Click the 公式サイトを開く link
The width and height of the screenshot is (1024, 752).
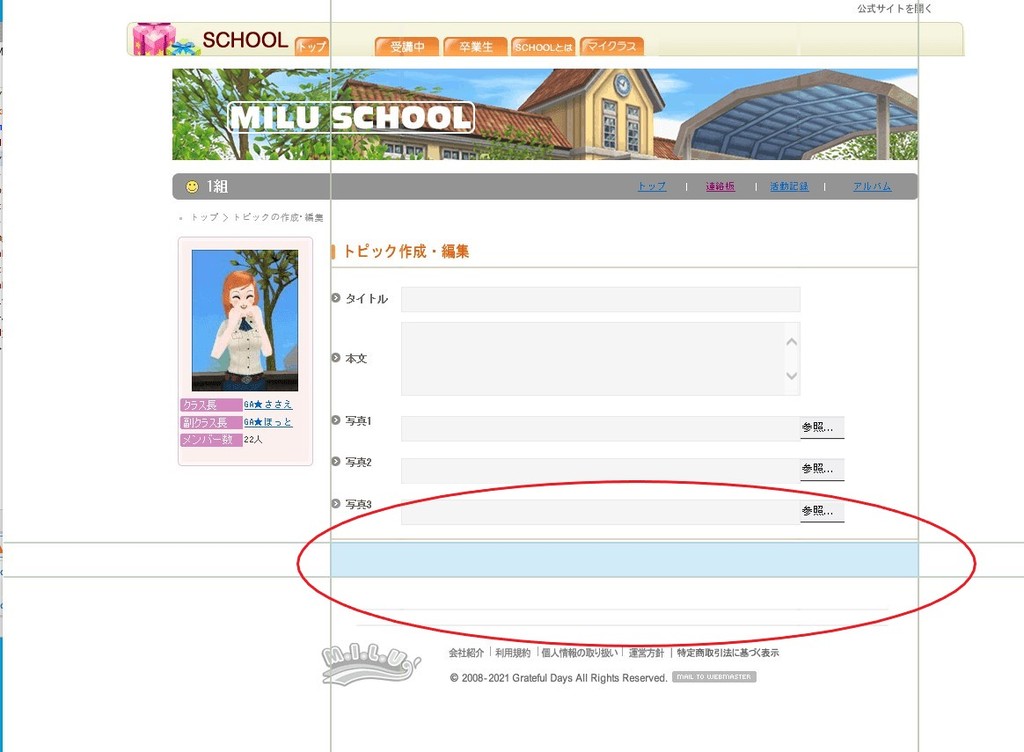click(894, 8)
